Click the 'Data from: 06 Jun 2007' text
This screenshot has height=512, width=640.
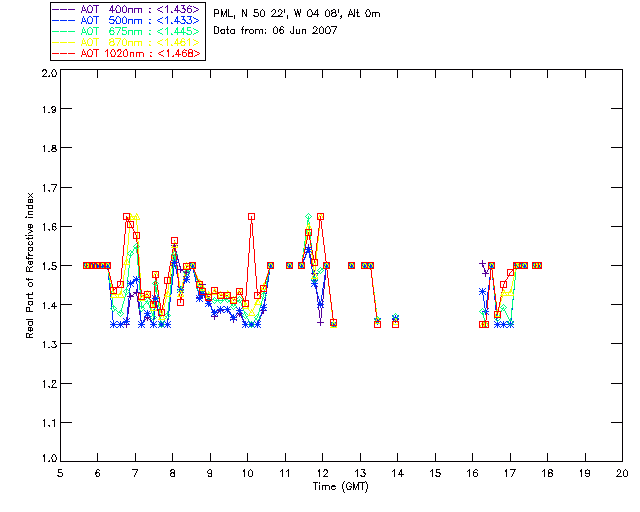click(275, 30)
